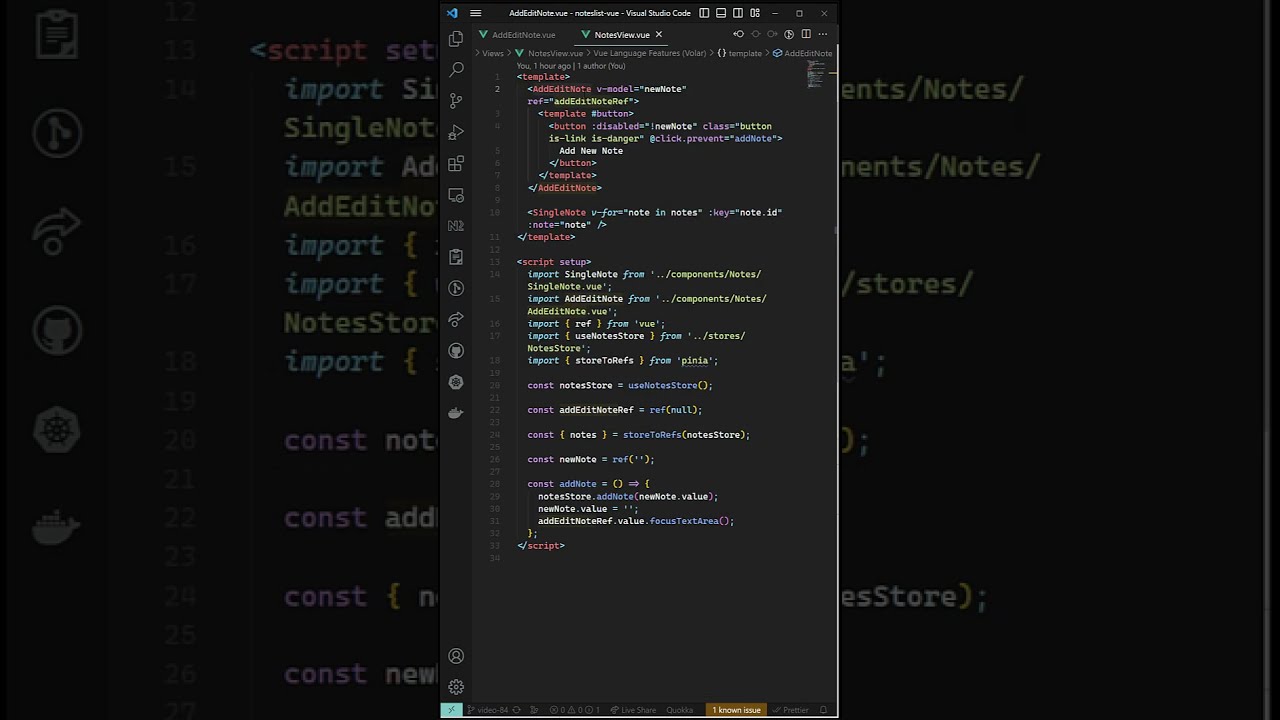Click the 'addNote' function name on line 28
Image resolution: width=1280 pixels, height=720 pixels.
(x=578, y=484)
